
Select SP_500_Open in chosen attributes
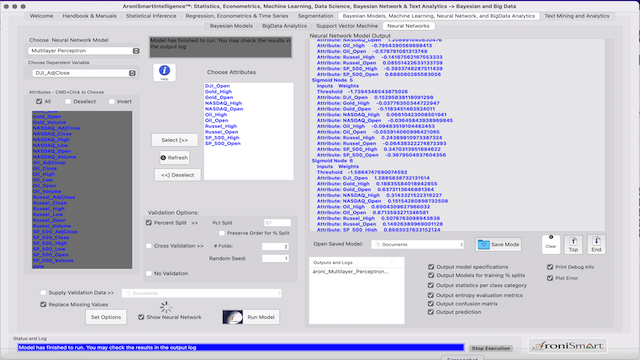click(x=223, y=143)
